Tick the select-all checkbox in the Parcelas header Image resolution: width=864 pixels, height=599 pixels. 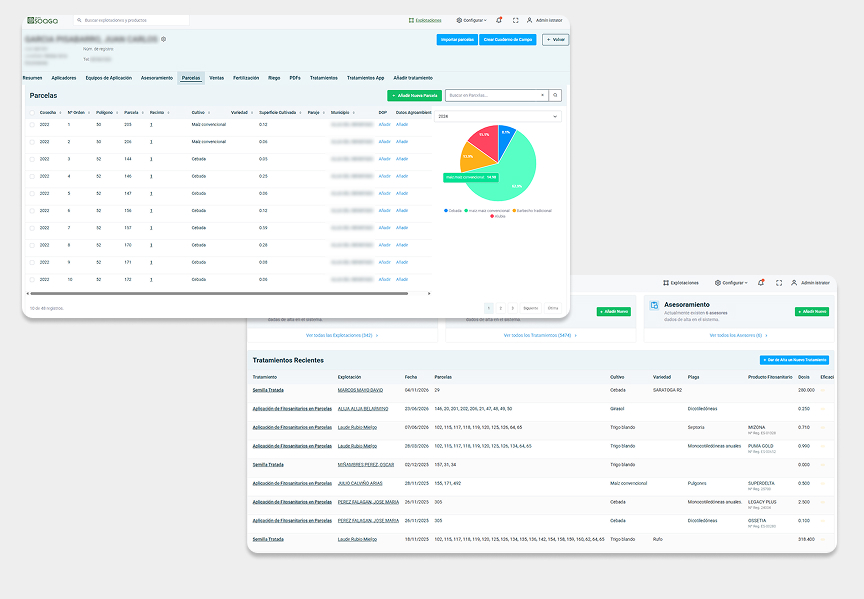point(31,113)
